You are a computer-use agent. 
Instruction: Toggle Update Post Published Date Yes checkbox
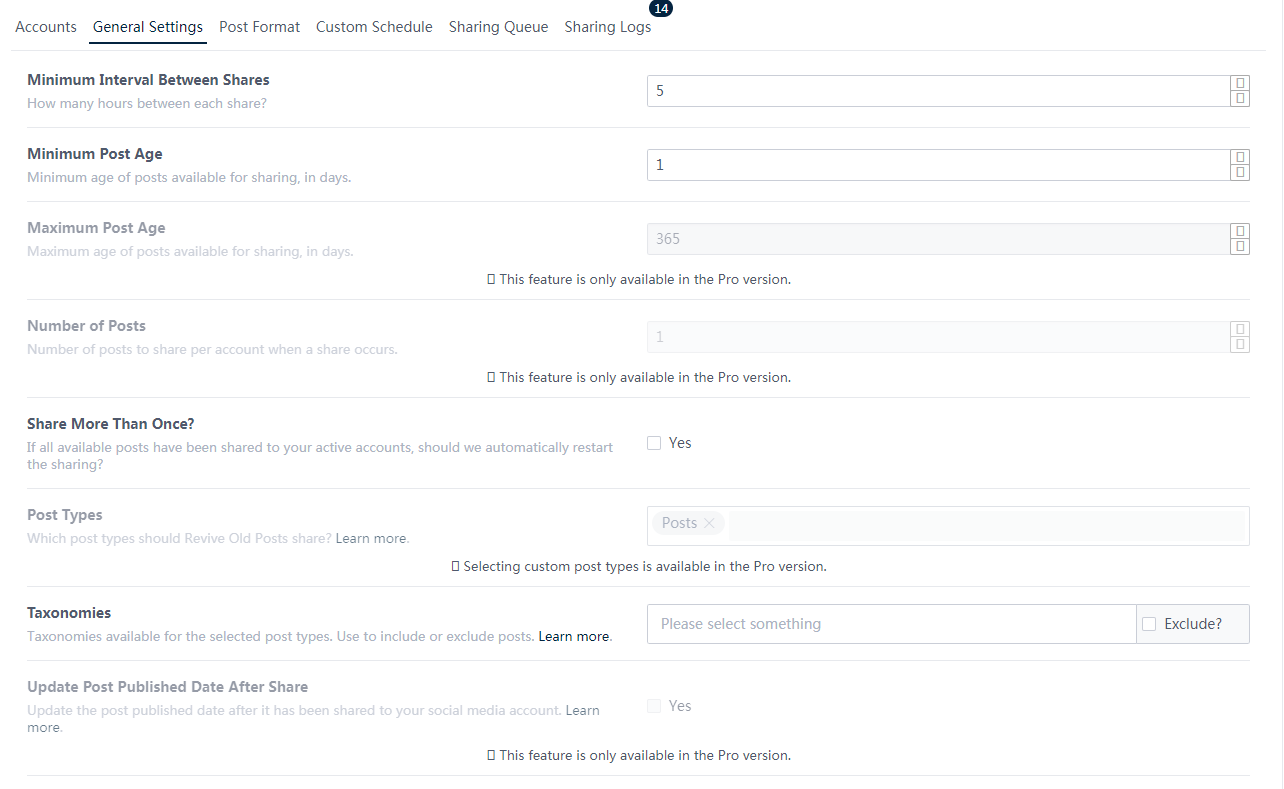pyautogui.click(x=654, y=706)
